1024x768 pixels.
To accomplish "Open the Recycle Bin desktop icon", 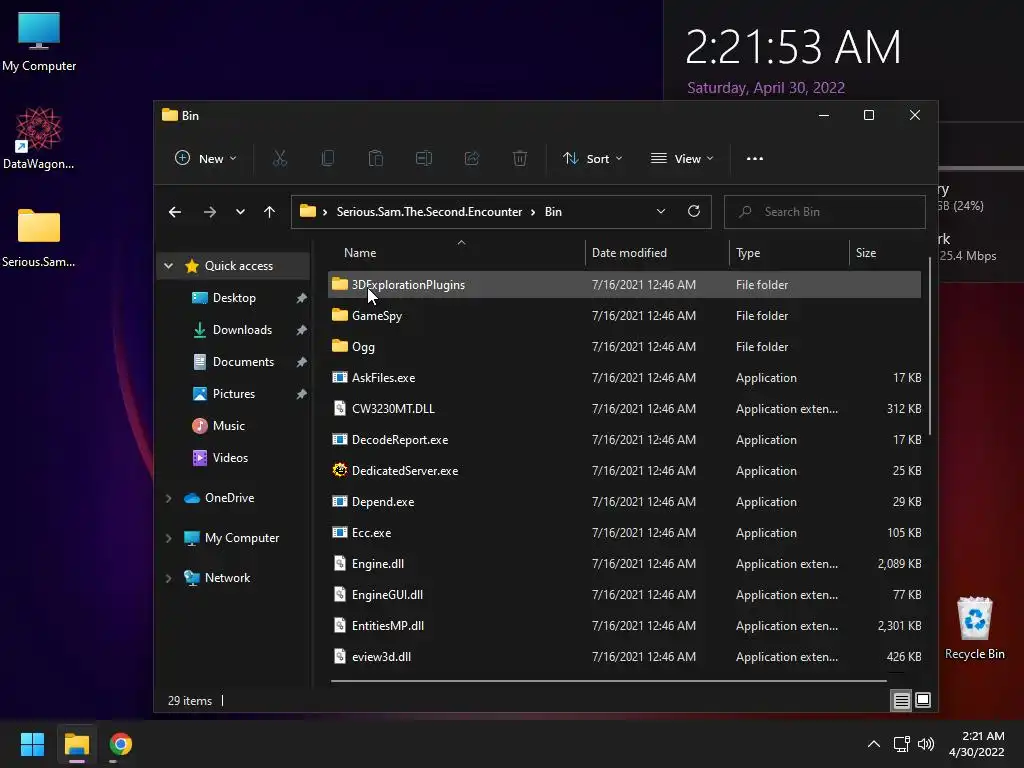I will click(x=974, y=628).
